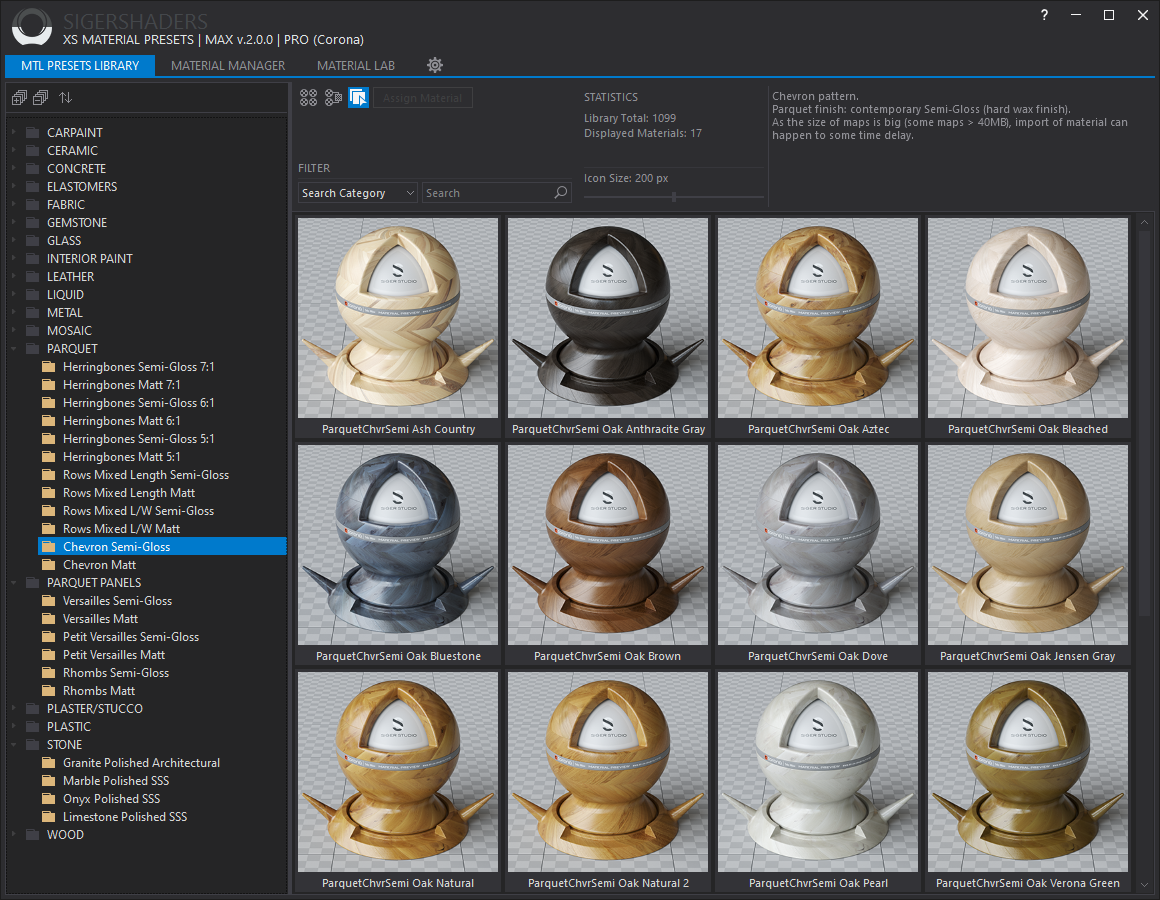
Task: Expand the METAL category arrow
Action: coord(14,313)
